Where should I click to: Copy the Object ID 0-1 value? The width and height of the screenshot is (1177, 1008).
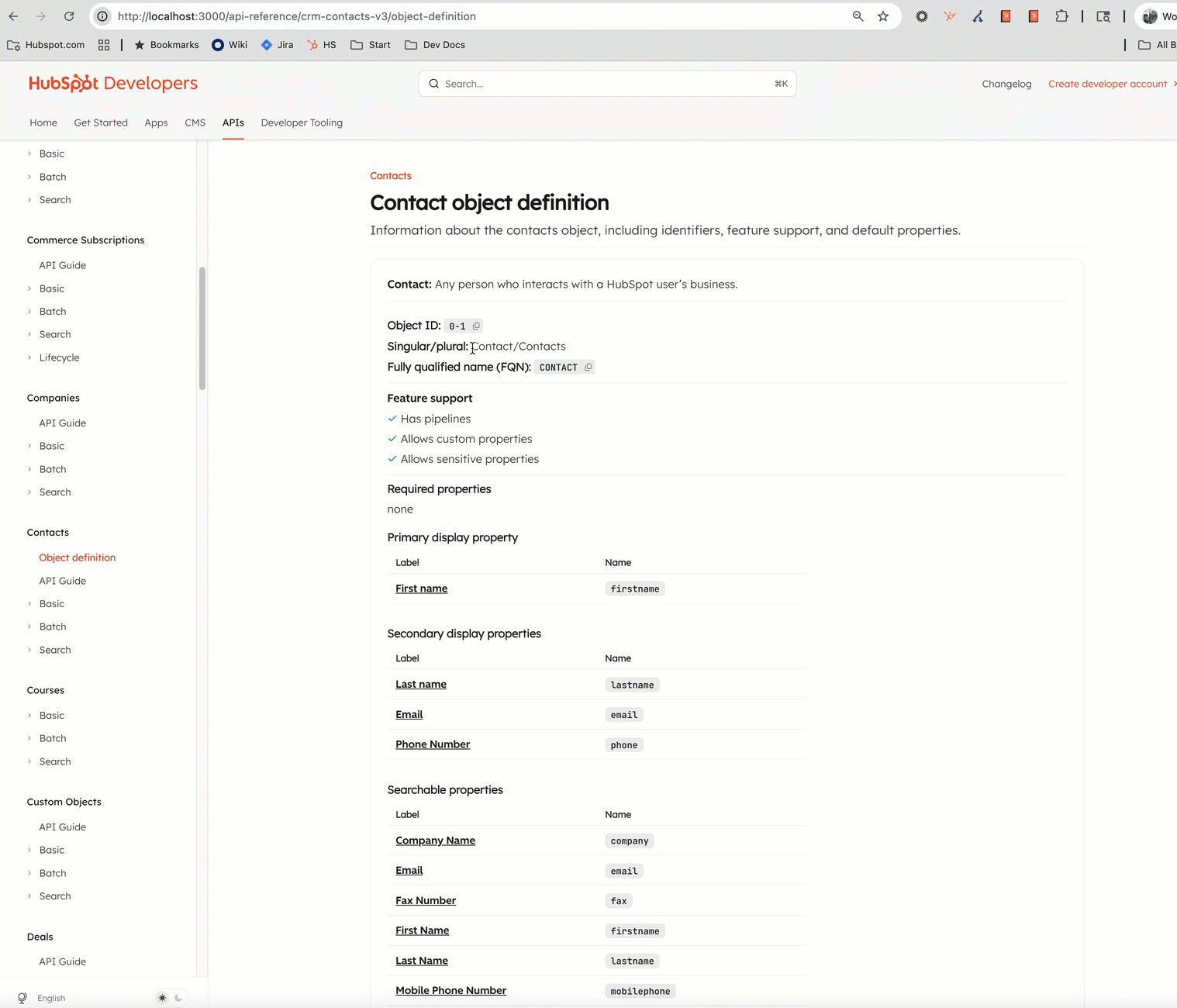coord(476,326)
